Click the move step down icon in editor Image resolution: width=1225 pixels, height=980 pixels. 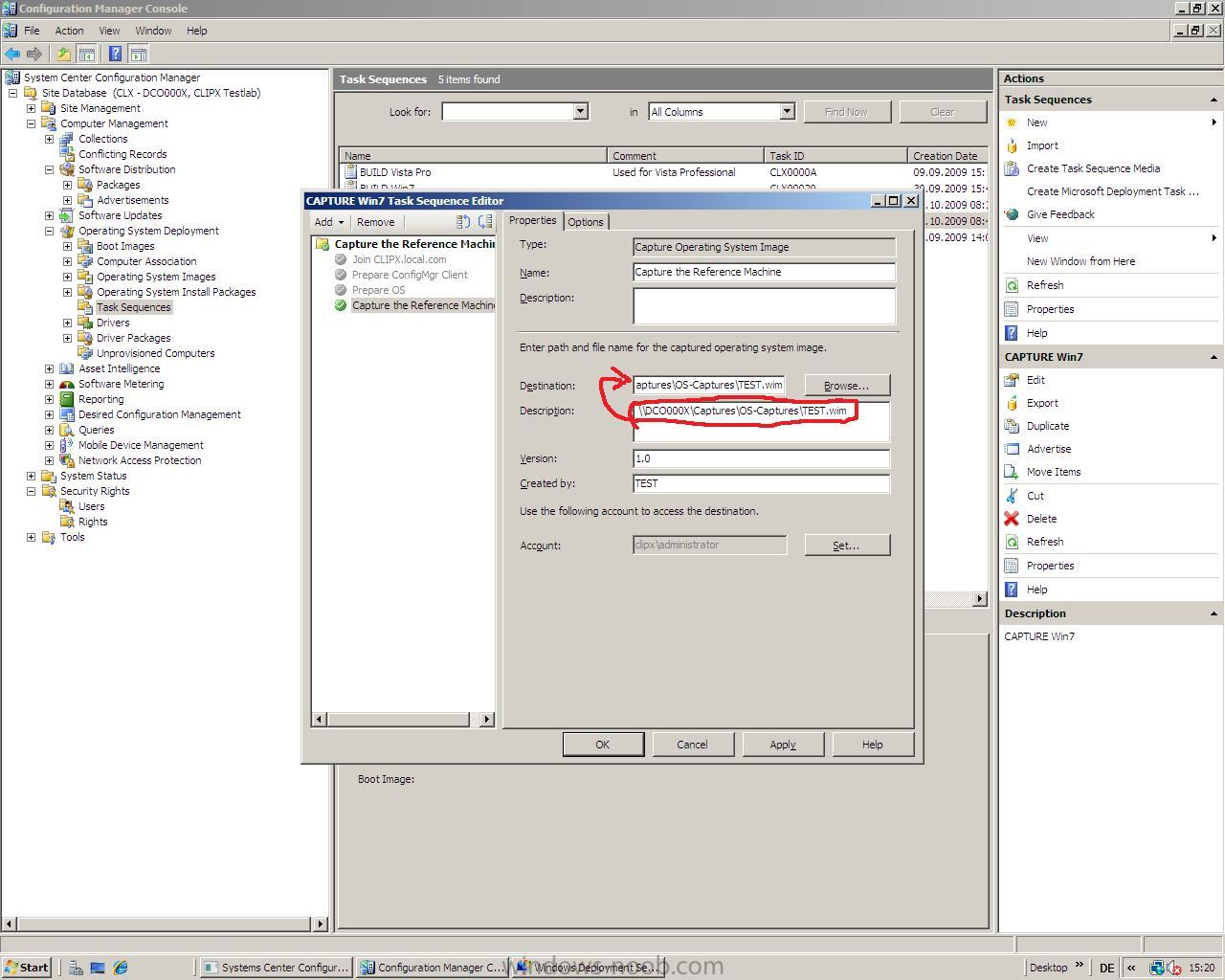click(x=485, y=222)
